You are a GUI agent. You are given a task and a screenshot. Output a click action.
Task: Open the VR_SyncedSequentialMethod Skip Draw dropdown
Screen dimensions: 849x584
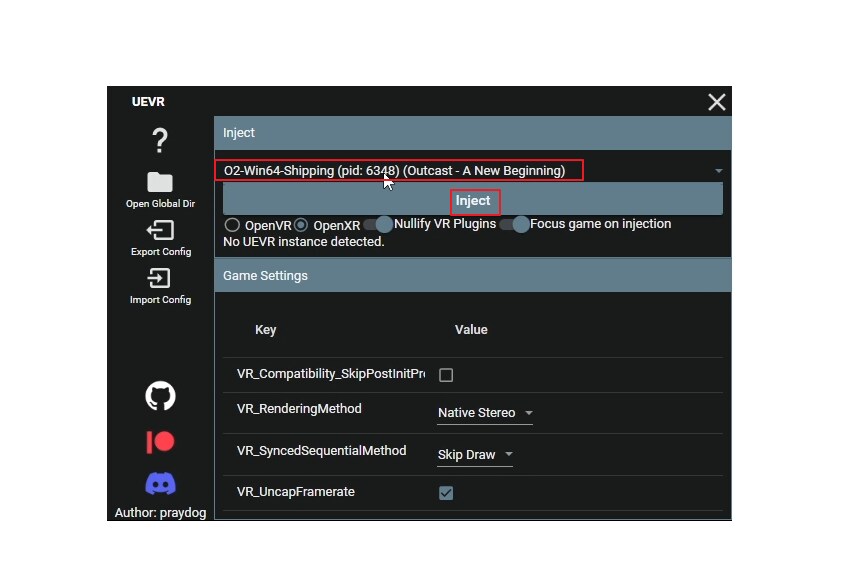point(473,454)
